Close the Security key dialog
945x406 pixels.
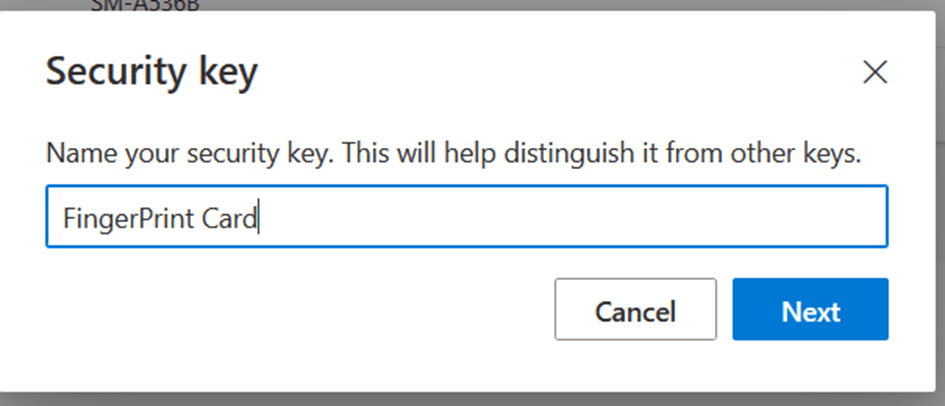click(875, 72)
